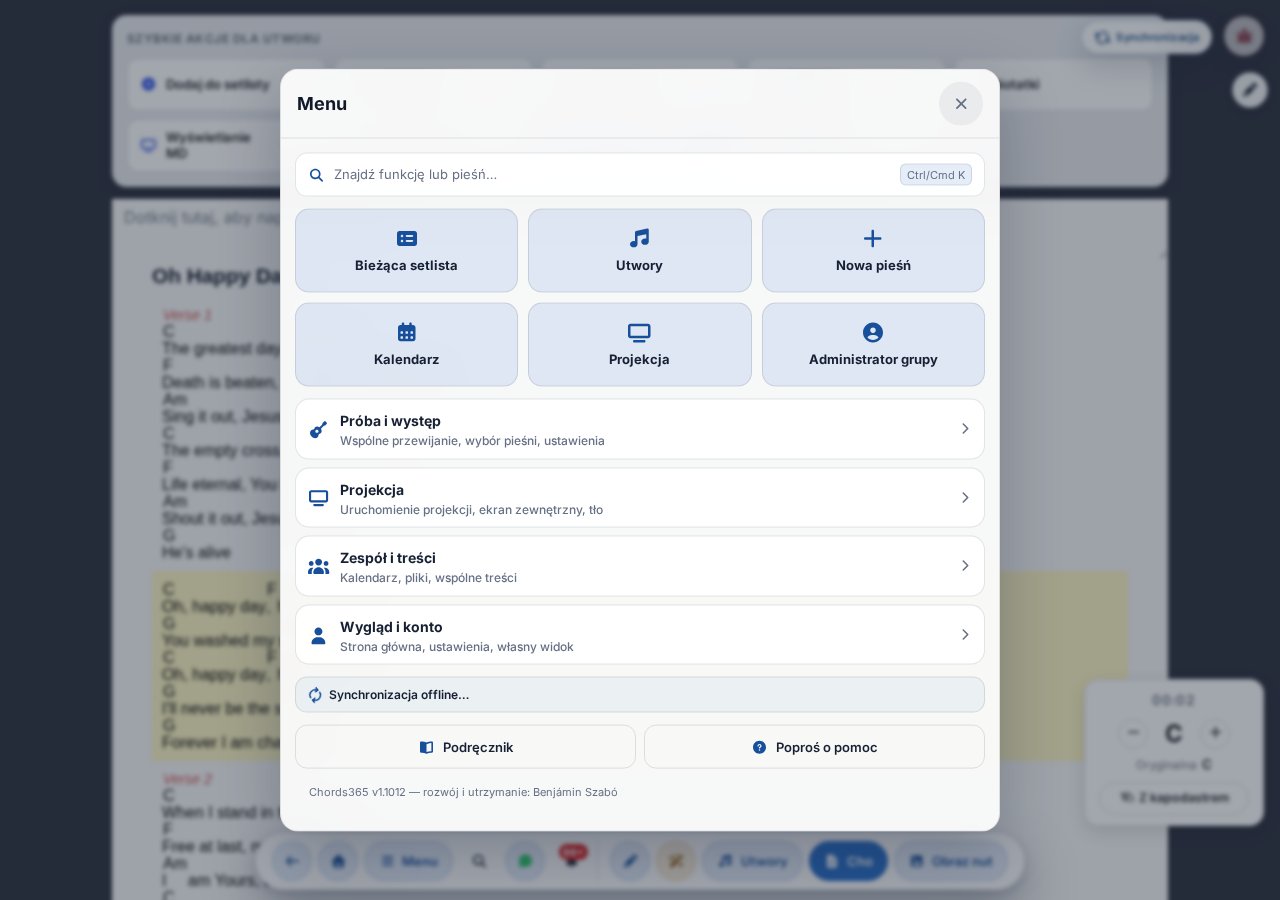Click the round pencil edit button on right edge

tap(1249, 90)
